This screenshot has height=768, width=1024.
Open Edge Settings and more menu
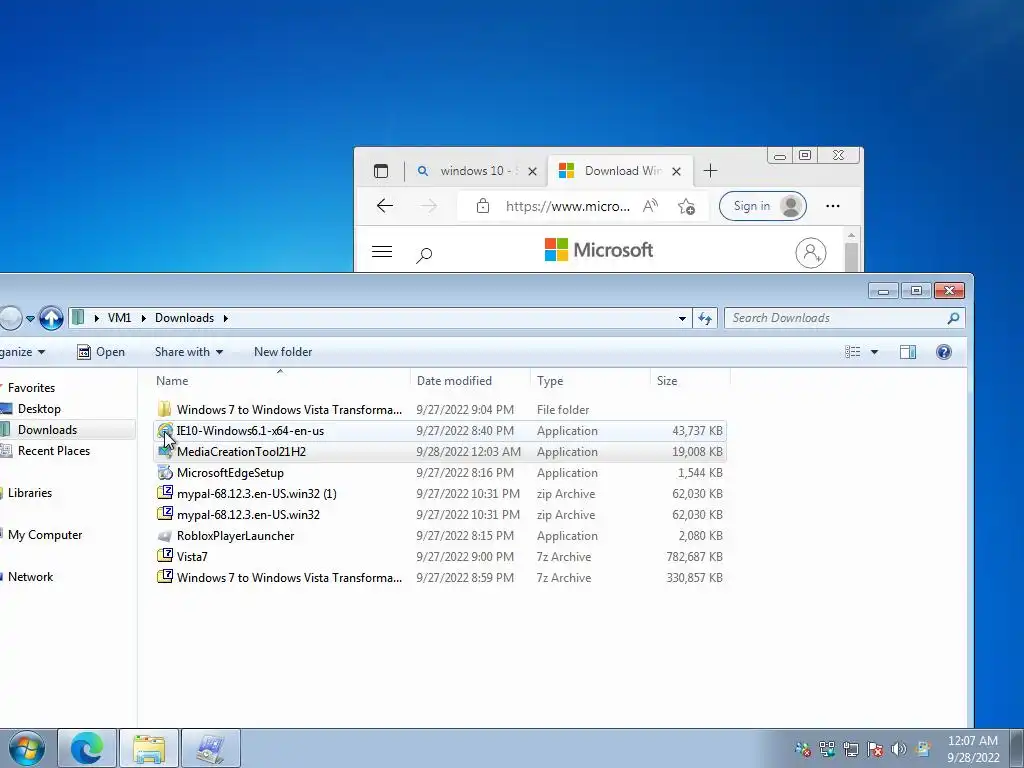click(833, 206)
